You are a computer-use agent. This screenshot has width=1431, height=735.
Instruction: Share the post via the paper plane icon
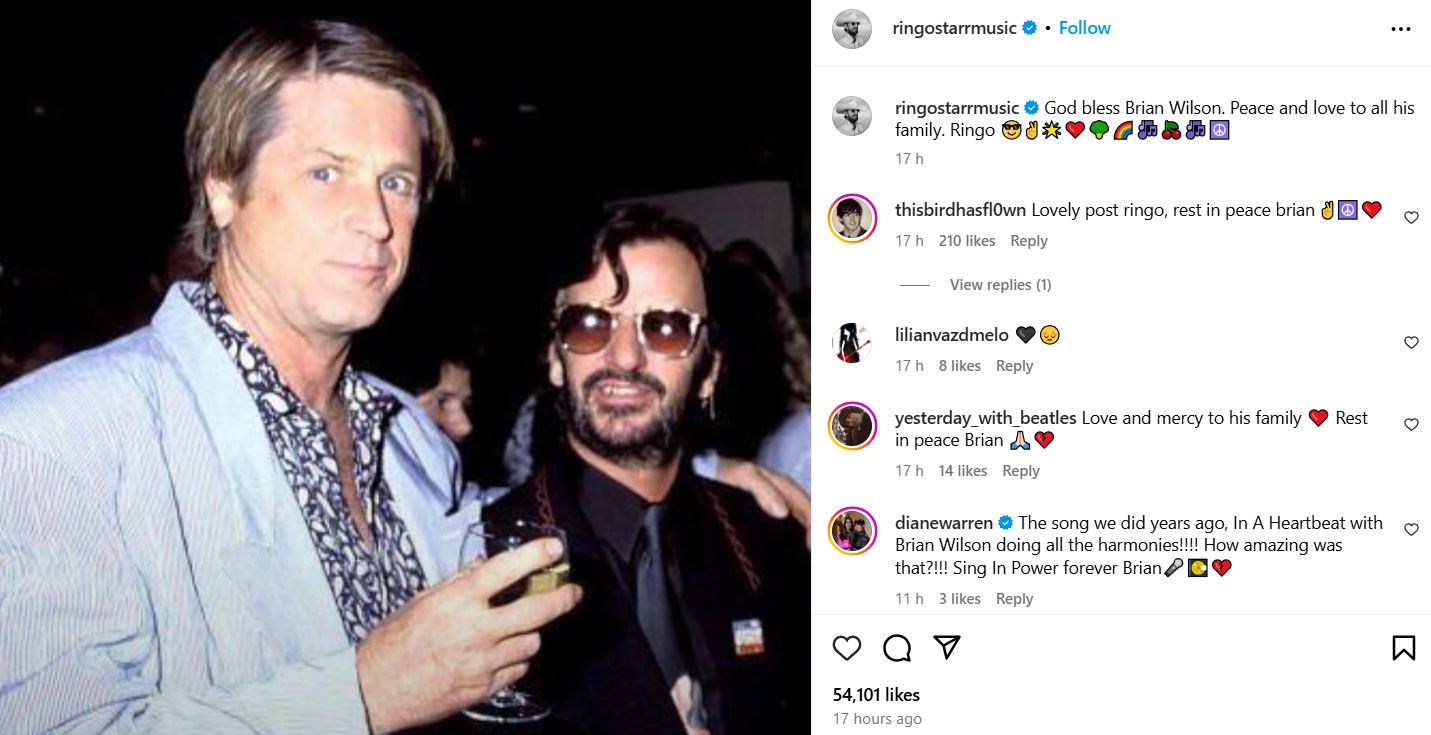click(945, 648)
